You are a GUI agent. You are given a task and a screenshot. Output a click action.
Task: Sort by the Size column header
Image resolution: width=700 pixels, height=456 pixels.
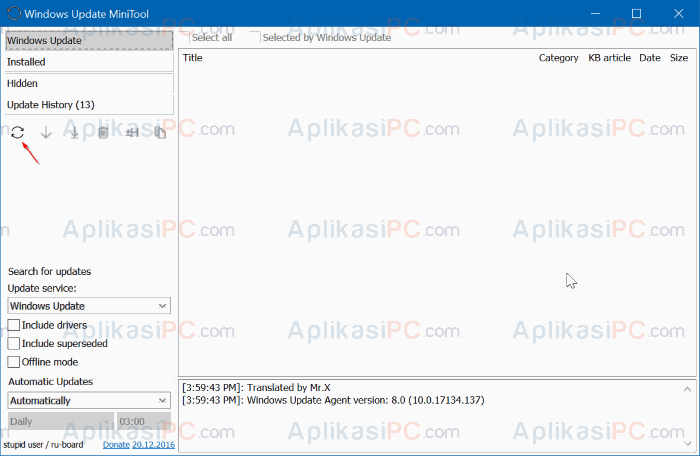(679, 58)
